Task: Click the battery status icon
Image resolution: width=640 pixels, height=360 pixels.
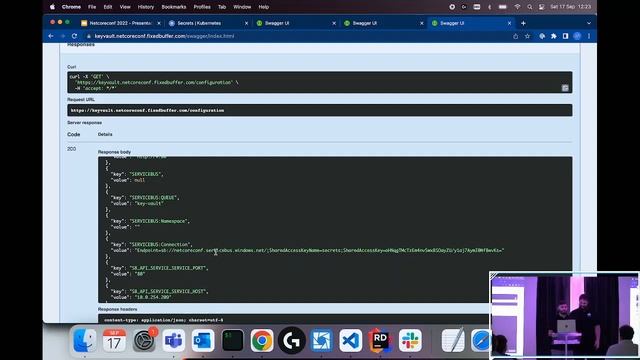Action: [x=503, y=7]
